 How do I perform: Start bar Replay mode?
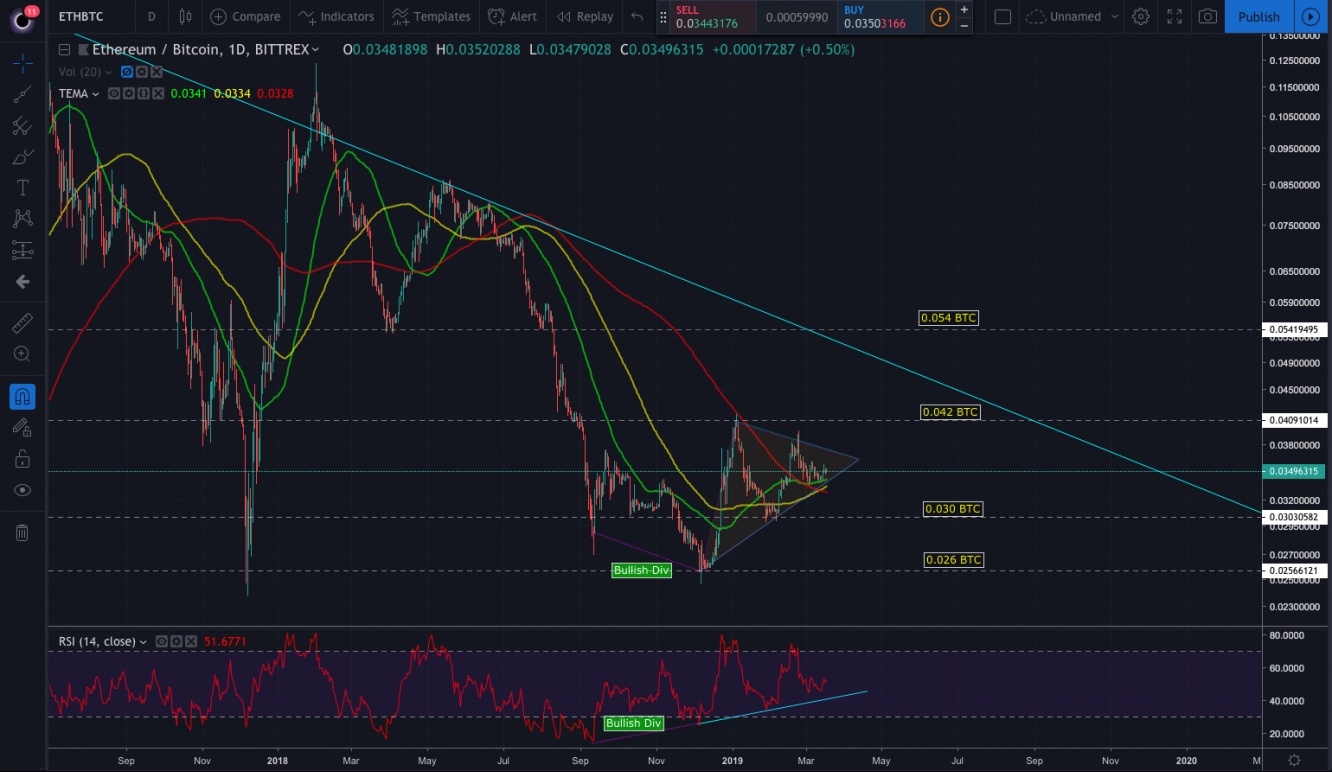[x=585, y=16]
